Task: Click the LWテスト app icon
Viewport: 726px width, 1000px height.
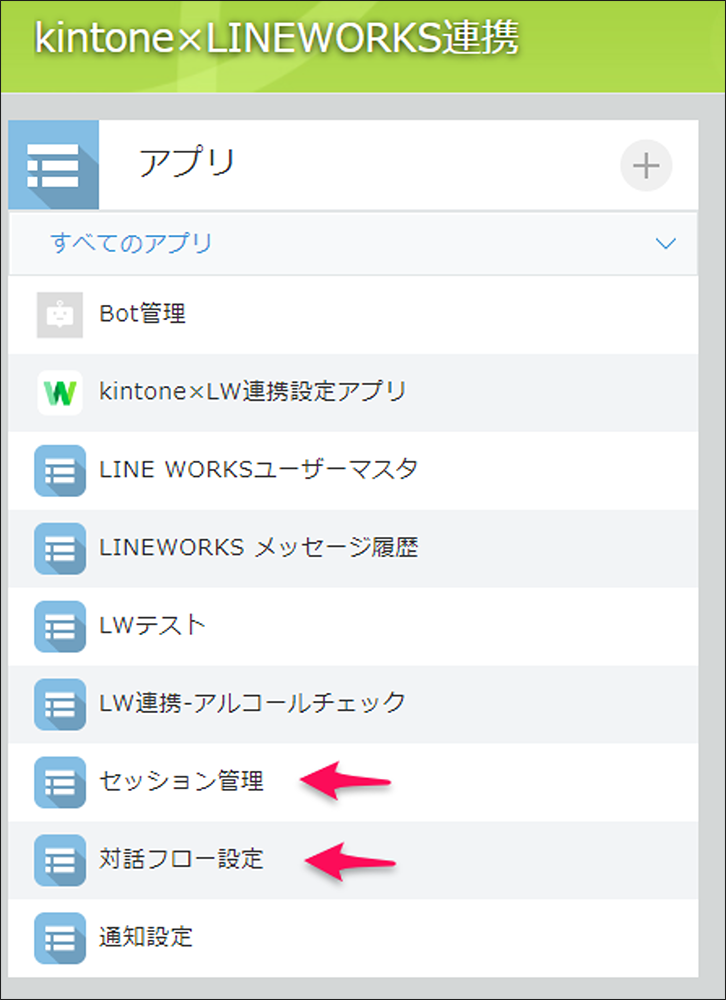Action: 60,626
